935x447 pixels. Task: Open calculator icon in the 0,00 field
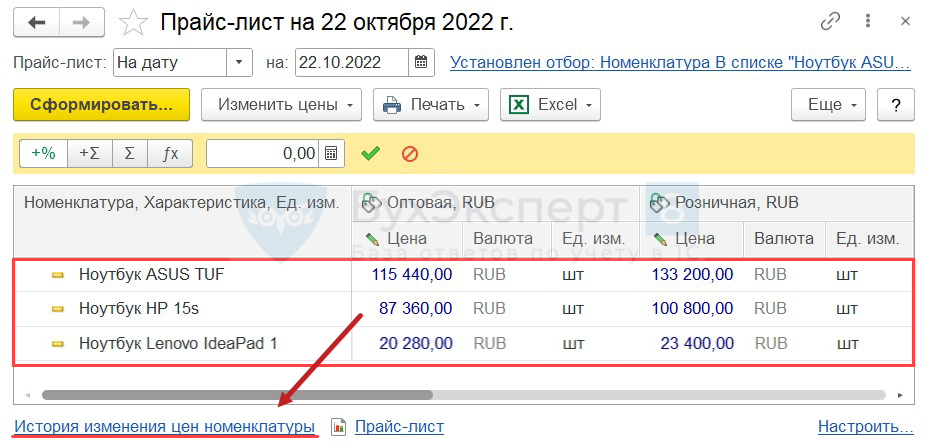pyautogui.click(x=331, y=154)
